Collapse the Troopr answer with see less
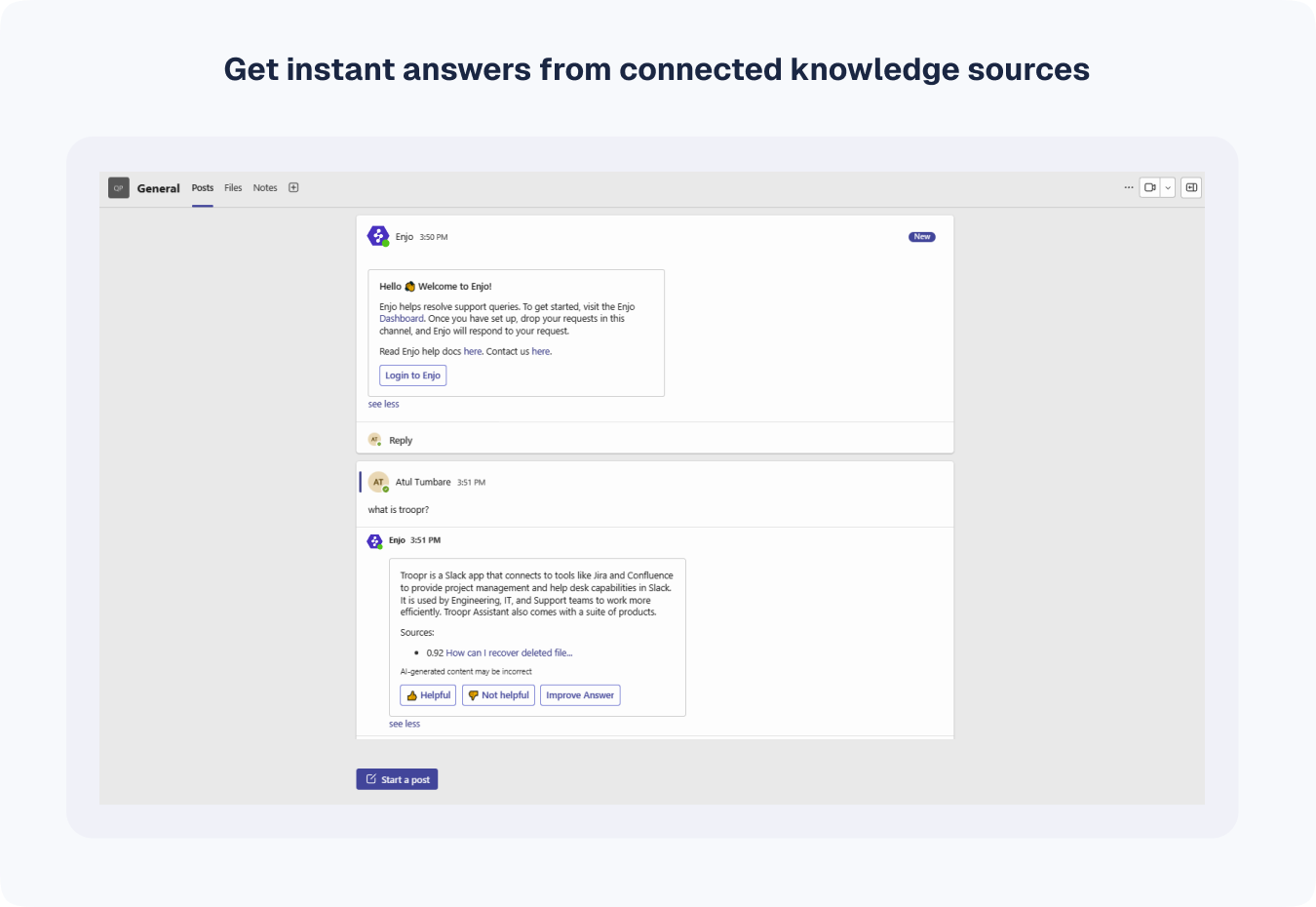Viewport: 1316px width, 907px height. (x=405, y=724)
